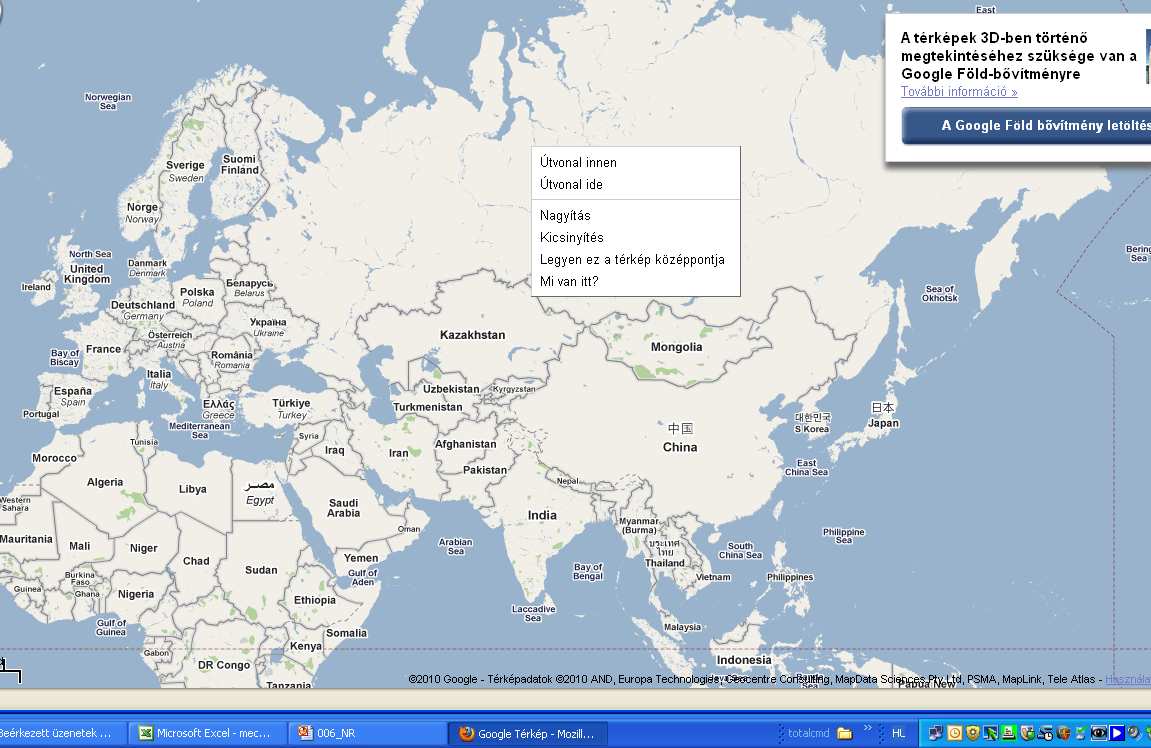
Task: Click the Türkiye label on the map
Action: [291, 403]
